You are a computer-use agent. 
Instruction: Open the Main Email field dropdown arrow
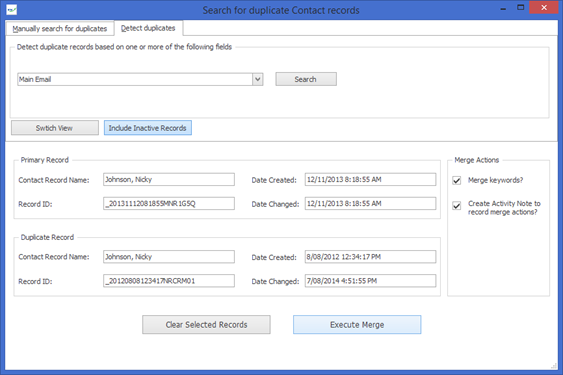point(257,79)
